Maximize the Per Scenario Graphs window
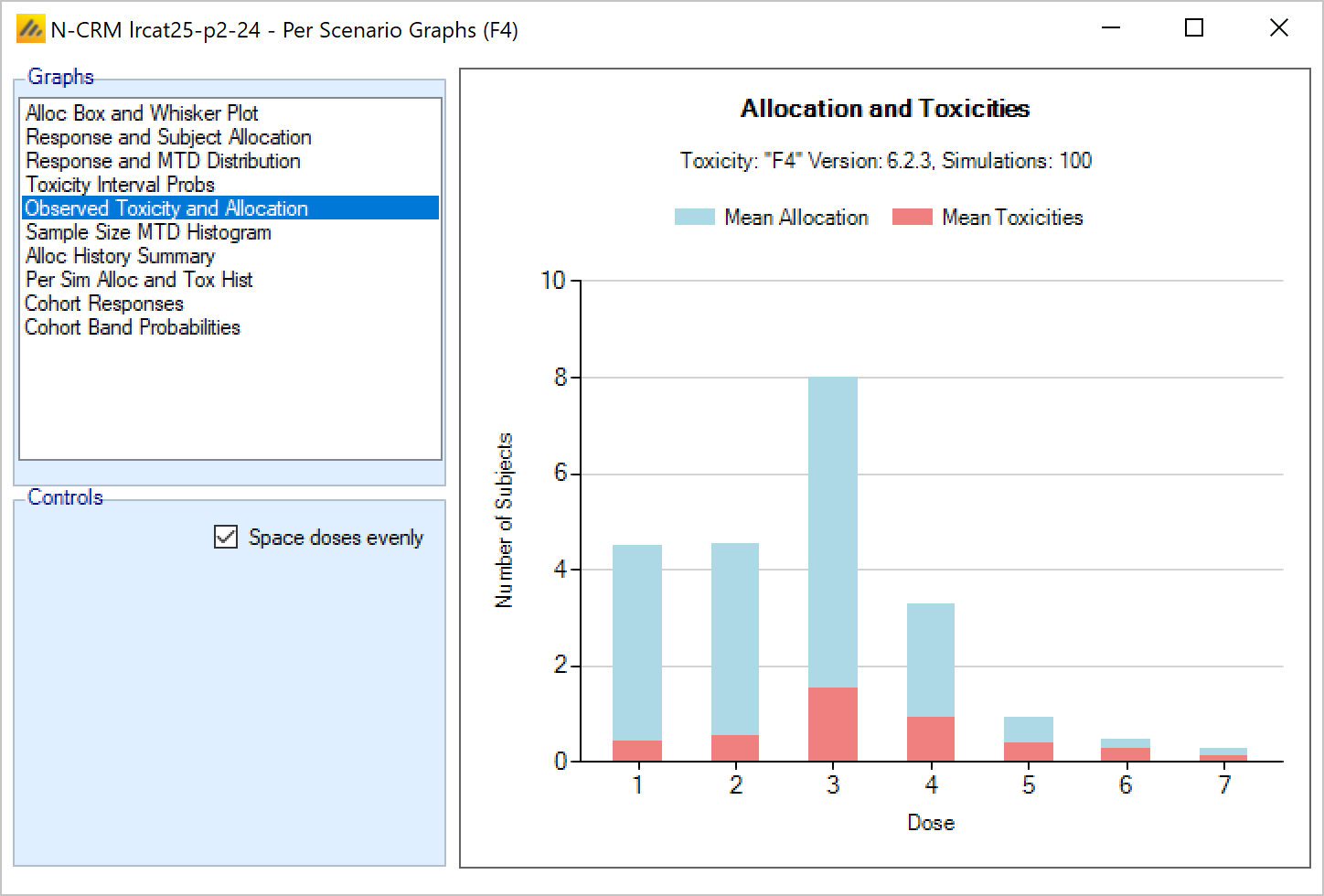The image size is (1324, 896). pyautogui.click(x=1193, y=28)
